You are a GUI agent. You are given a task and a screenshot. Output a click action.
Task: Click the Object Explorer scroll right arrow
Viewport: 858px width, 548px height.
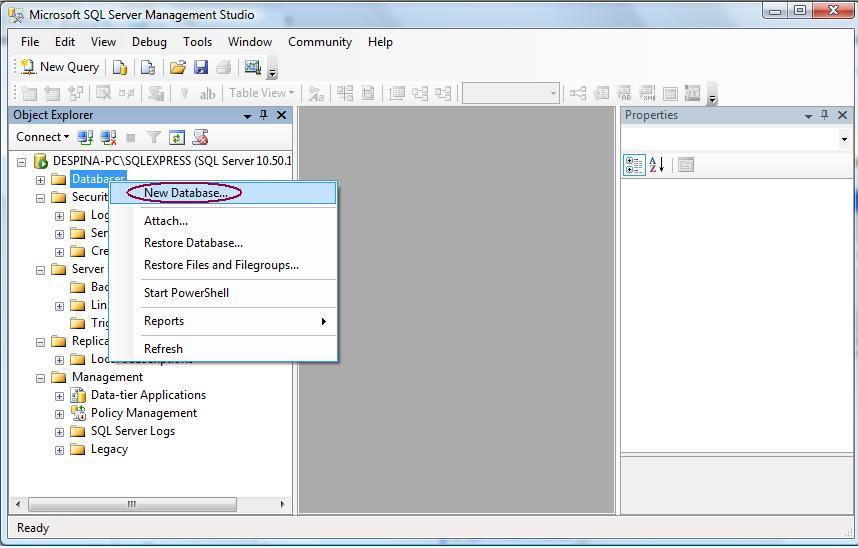click(x=282, y=504)
